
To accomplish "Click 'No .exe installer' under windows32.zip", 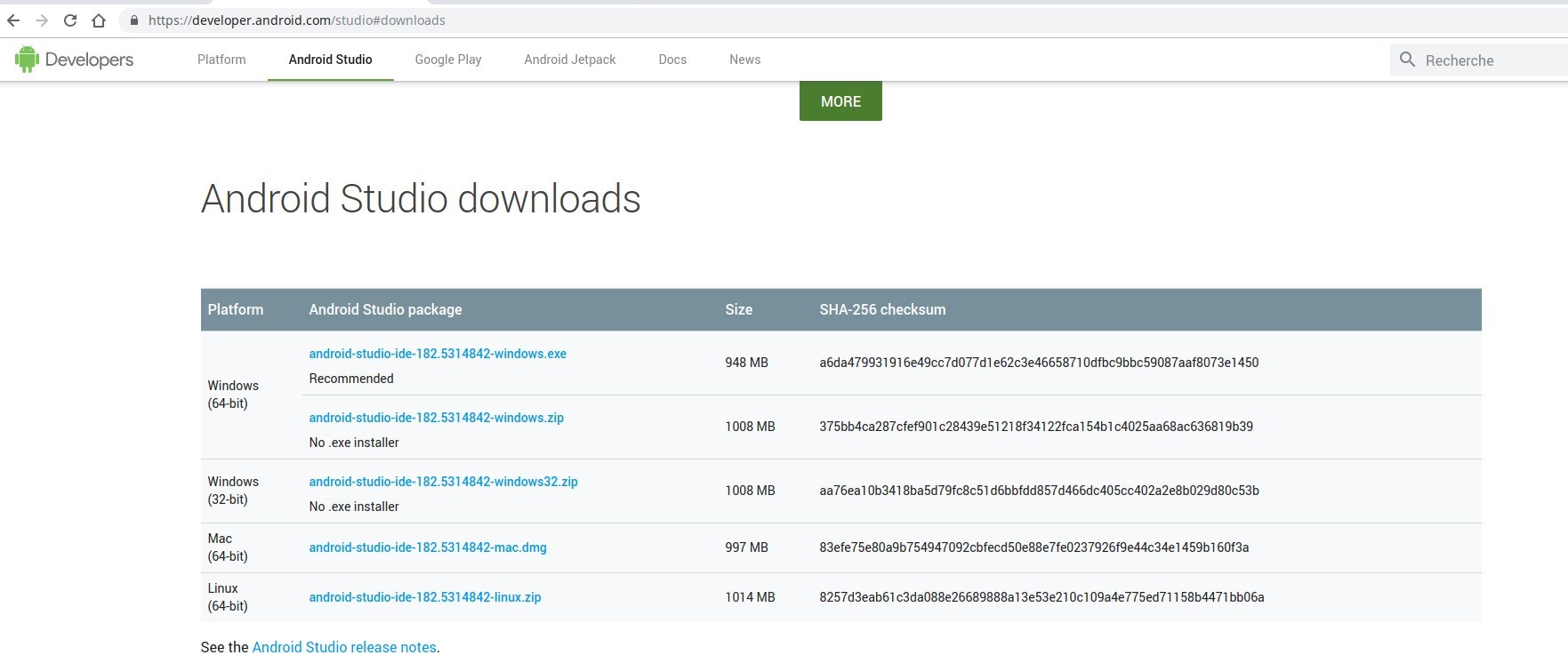I will [x=354, y=507].
